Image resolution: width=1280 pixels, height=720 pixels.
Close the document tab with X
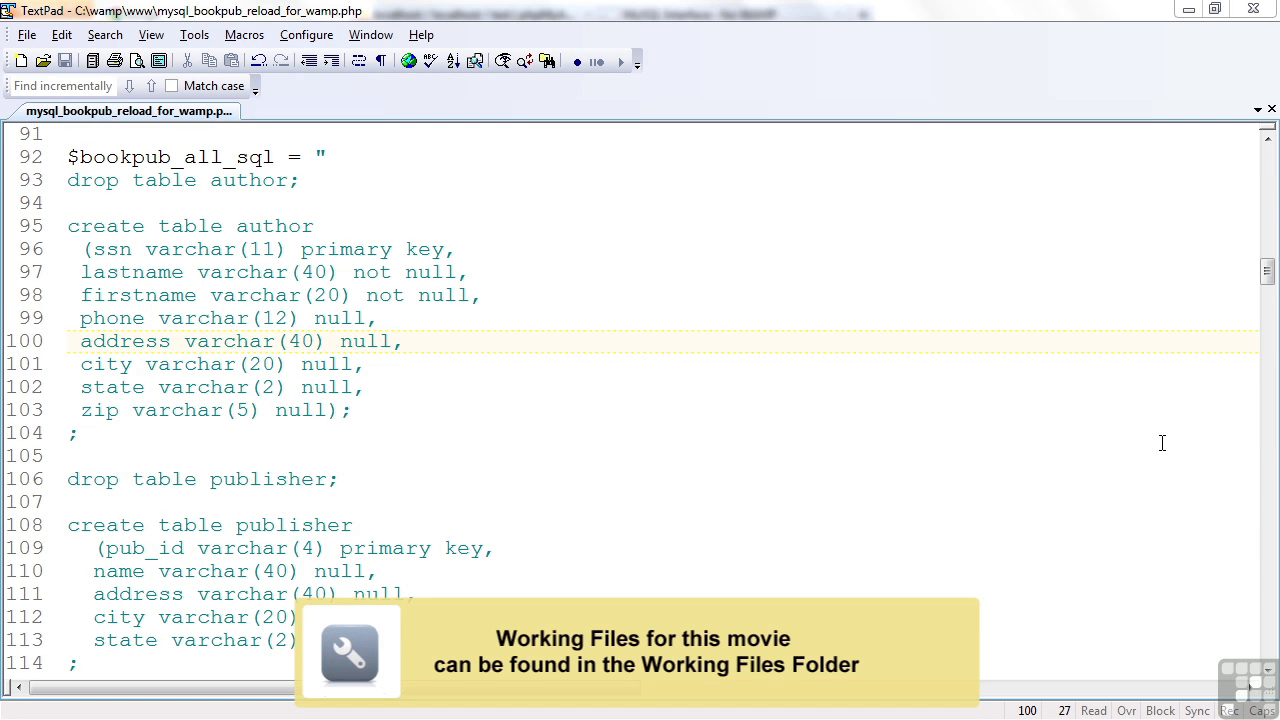click(x=1272, y=108)
